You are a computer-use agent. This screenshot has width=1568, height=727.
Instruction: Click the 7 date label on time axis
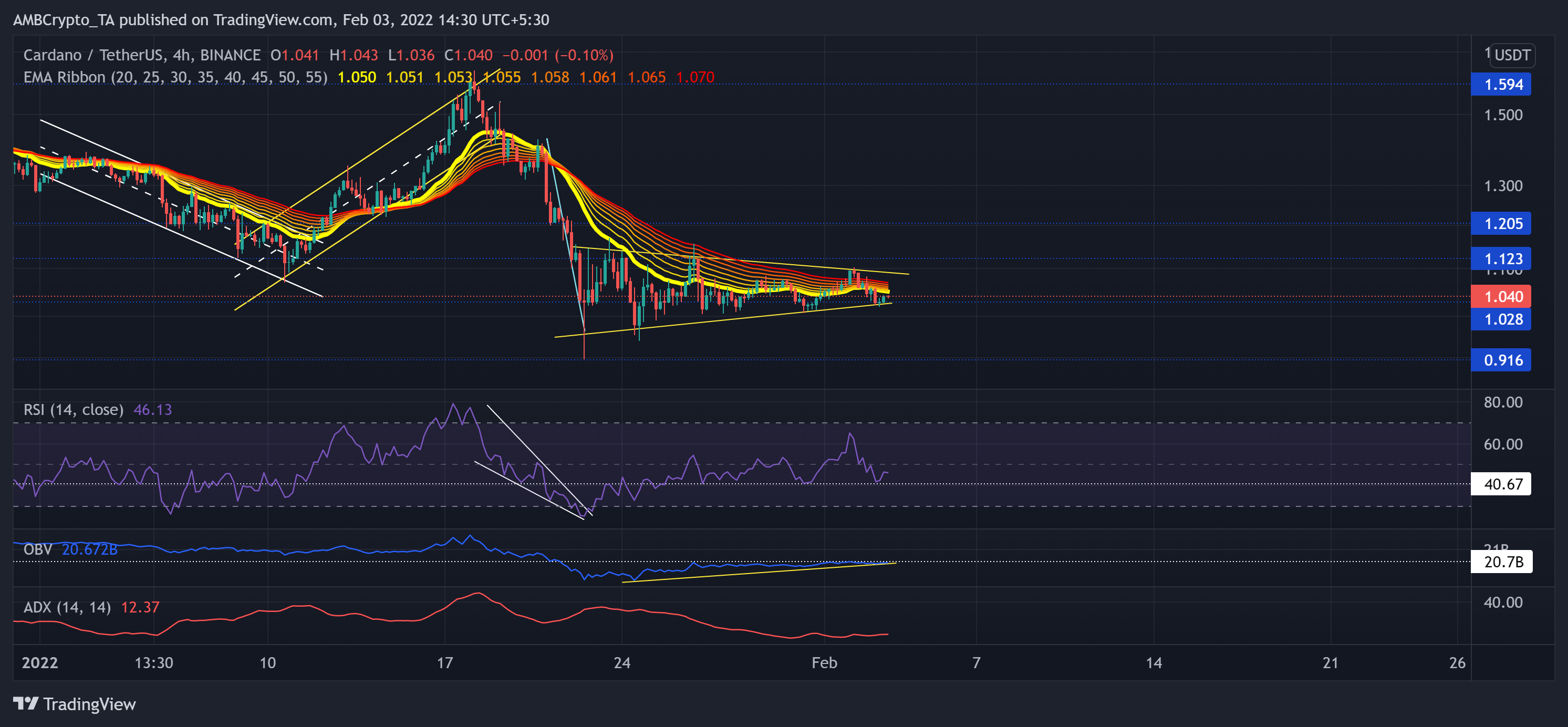point(977,662)
